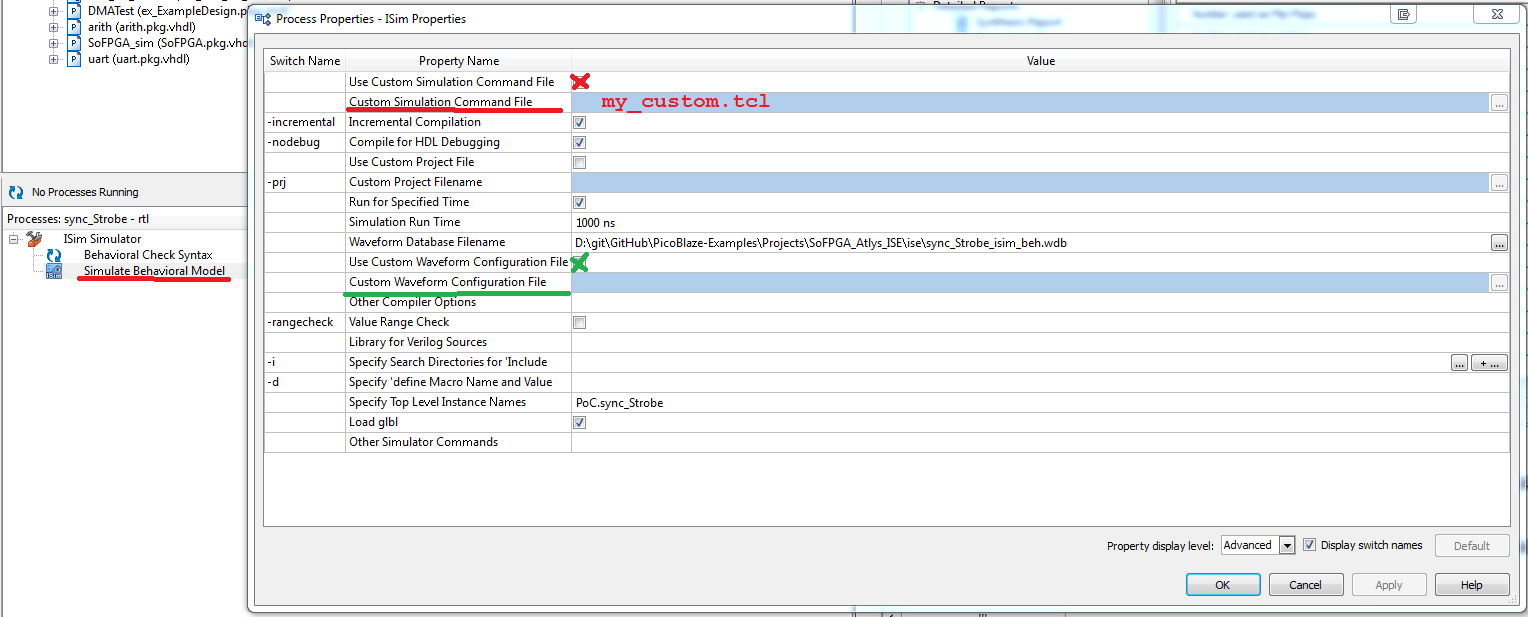Toggle Run for Specified Time checkbox

tap(579, 202)
